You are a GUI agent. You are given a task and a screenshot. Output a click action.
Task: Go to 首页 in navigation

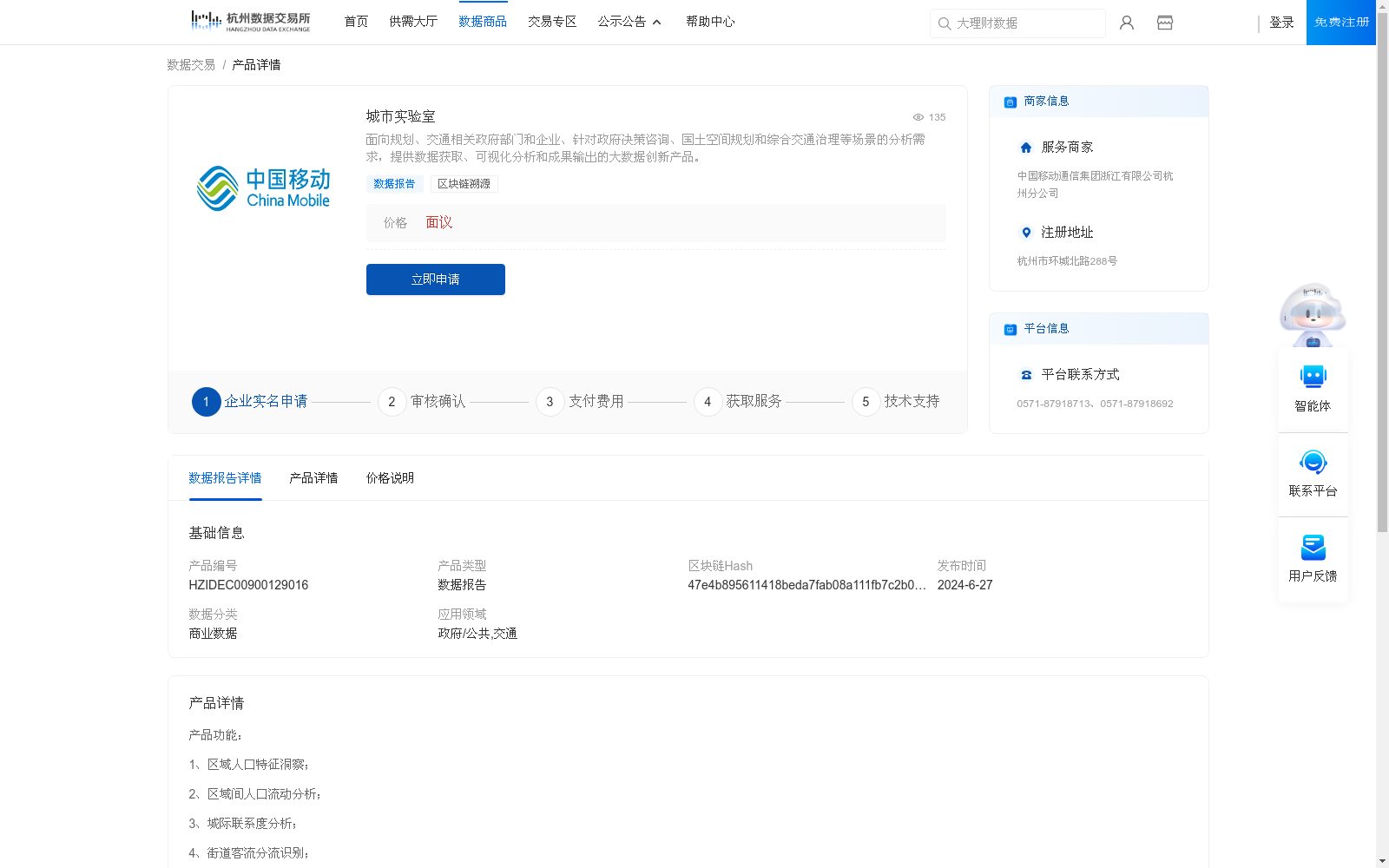click(x=357, y=22)
